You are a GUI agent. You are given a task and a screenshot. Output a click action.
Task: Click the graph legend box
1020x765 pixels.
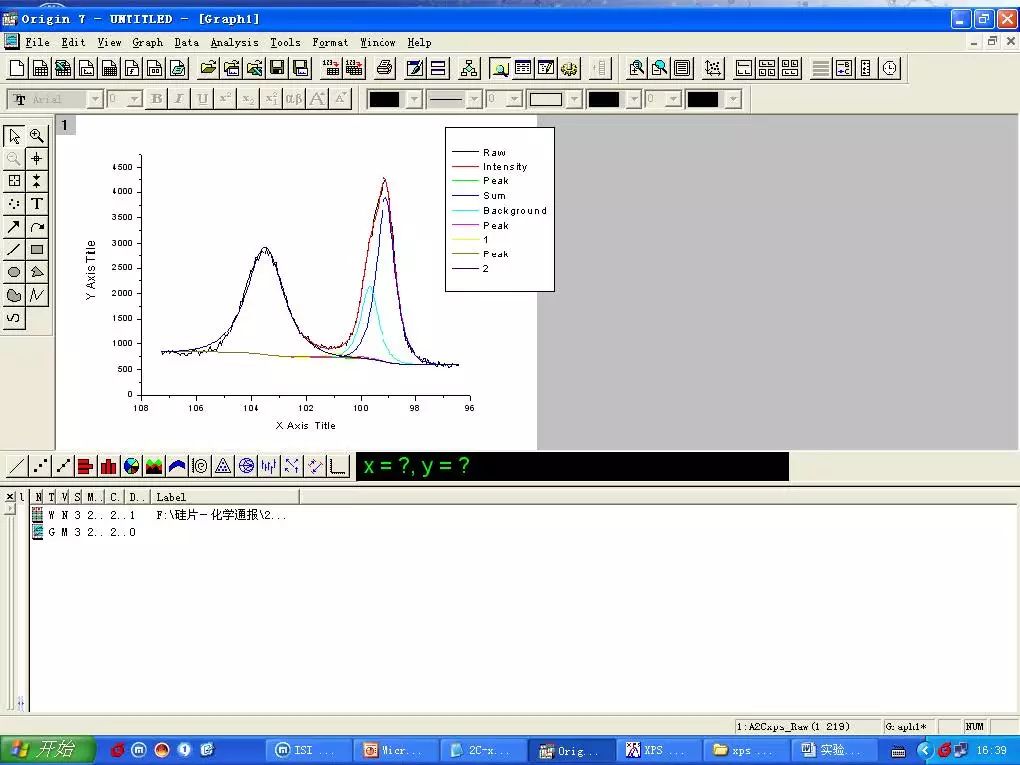pos(500,209)
